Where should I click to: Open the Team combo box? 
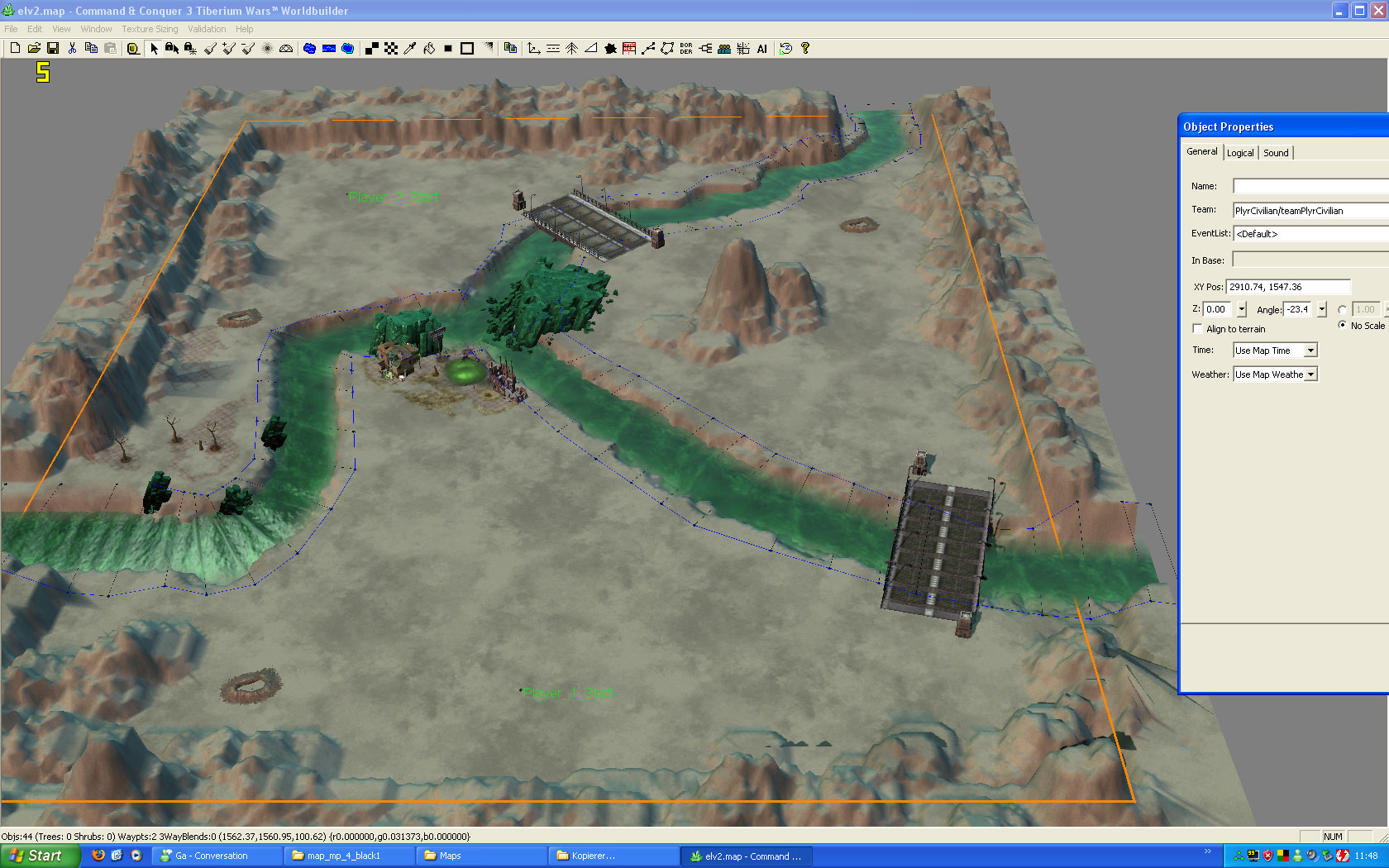[x=1310, y=211]
